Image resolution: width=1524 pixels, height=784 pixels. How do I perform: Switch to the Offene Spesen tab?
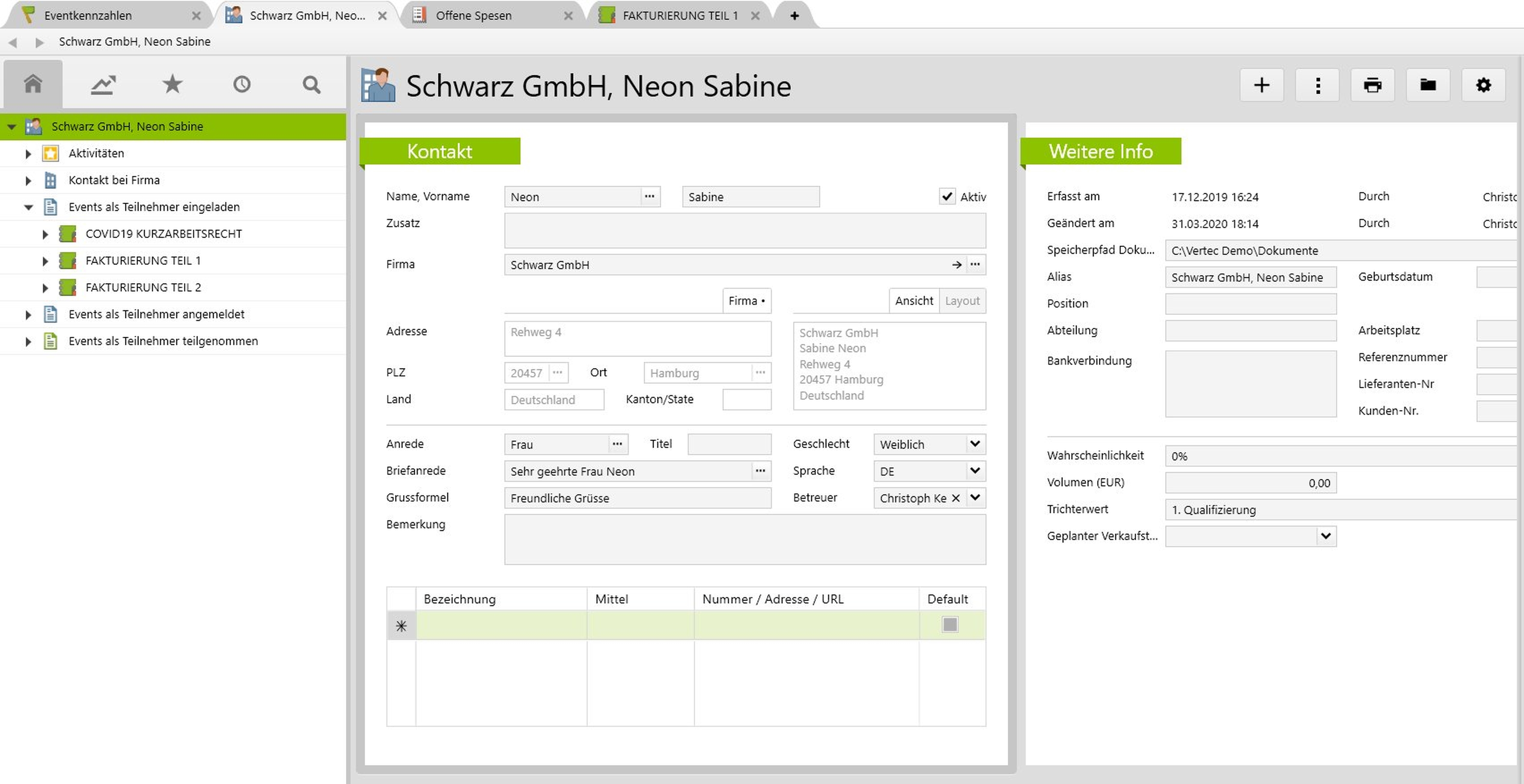(473, 15)
